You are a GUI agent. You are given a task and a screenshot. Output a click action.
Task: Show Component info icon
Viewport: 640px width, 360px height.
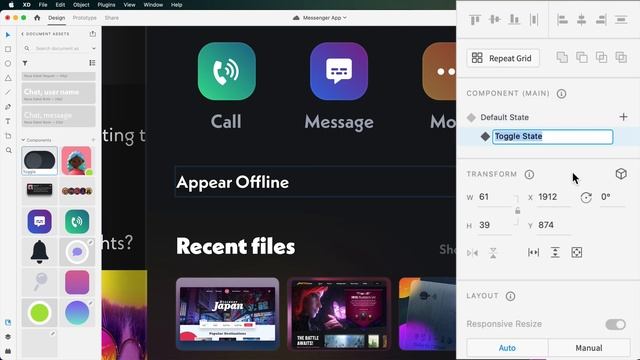[x=561, y=94]
